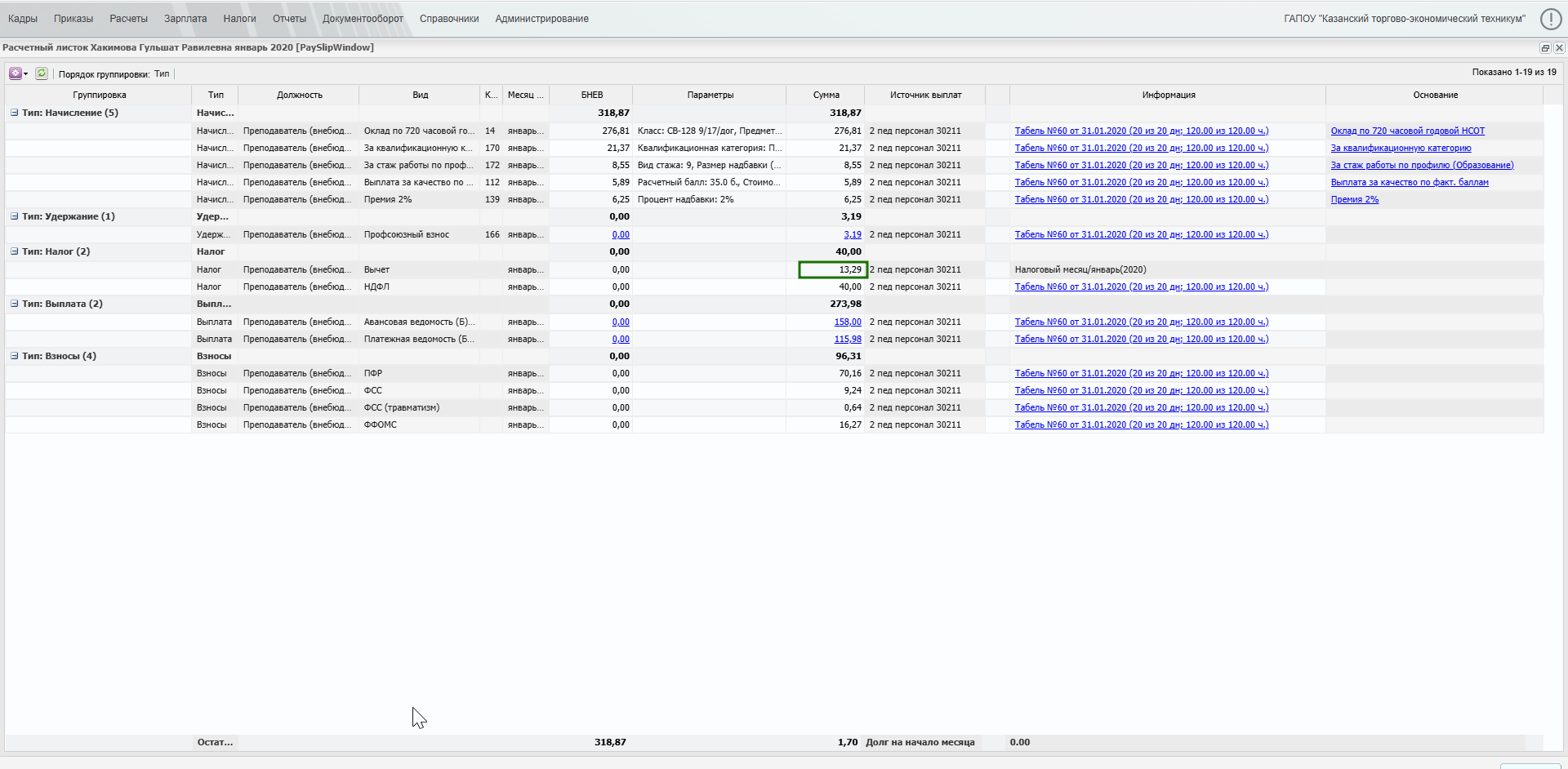Click 0,00 БНЕВ link in Профсоюзный взнос row
This screenshot has width=1568, height=769.
(621, 234)
